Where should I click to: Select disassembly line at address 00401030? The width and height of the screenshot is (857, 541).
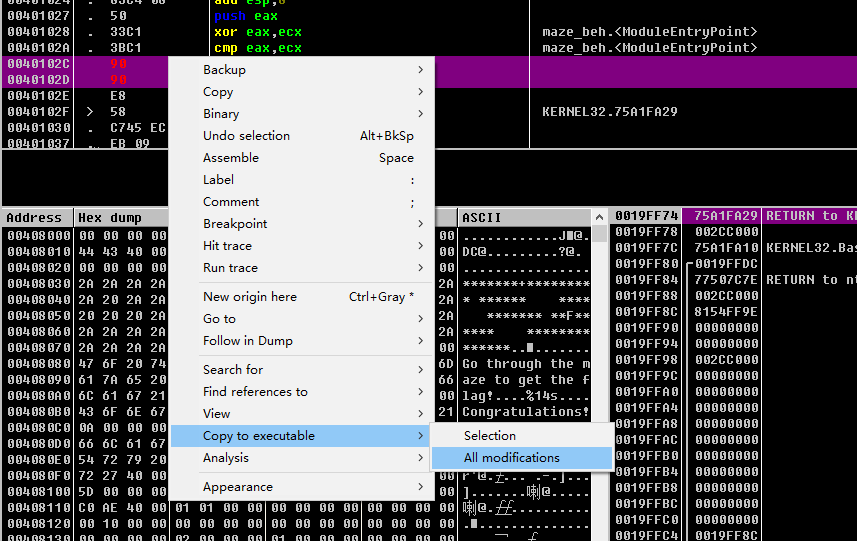38,128
